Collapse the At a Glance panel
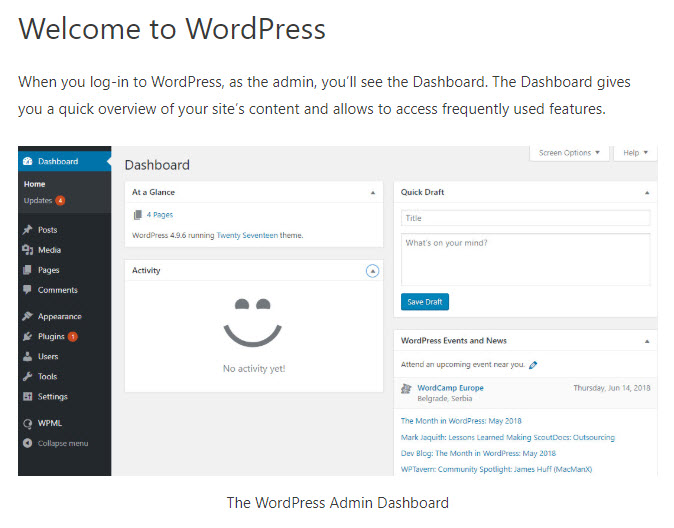The width and height of the screenshot is (674, 528). coord(372,191)
